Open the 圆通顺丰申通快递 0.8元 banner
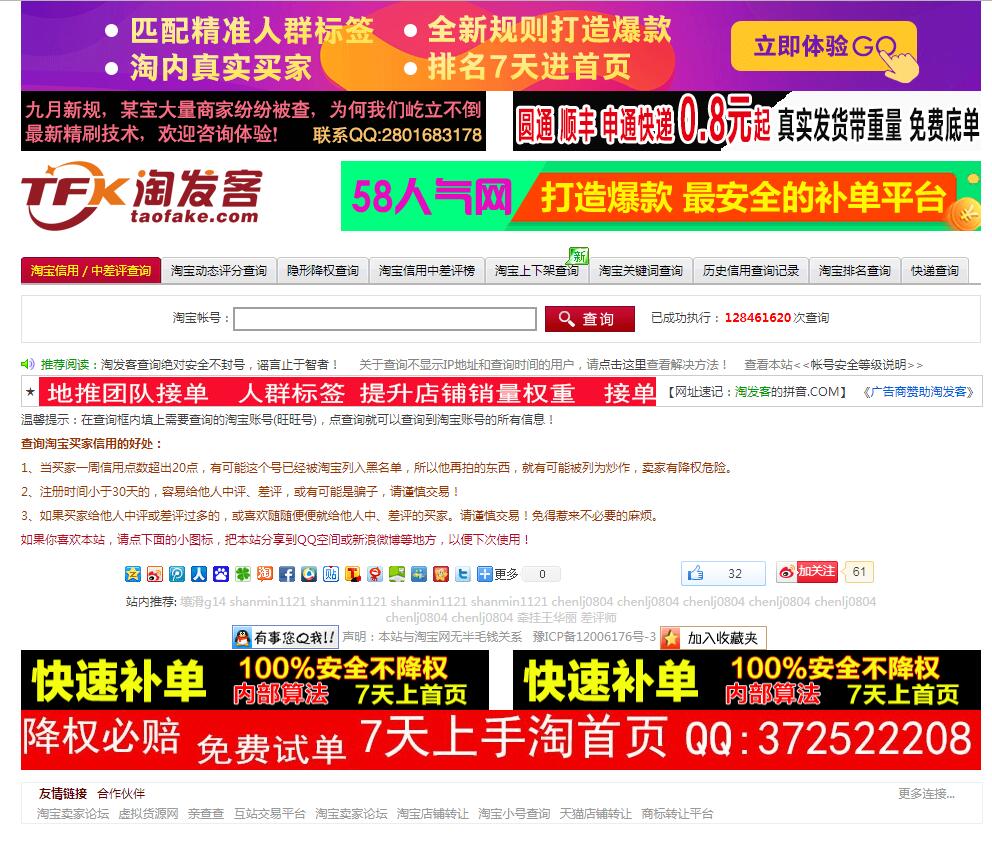 (747, 121)
